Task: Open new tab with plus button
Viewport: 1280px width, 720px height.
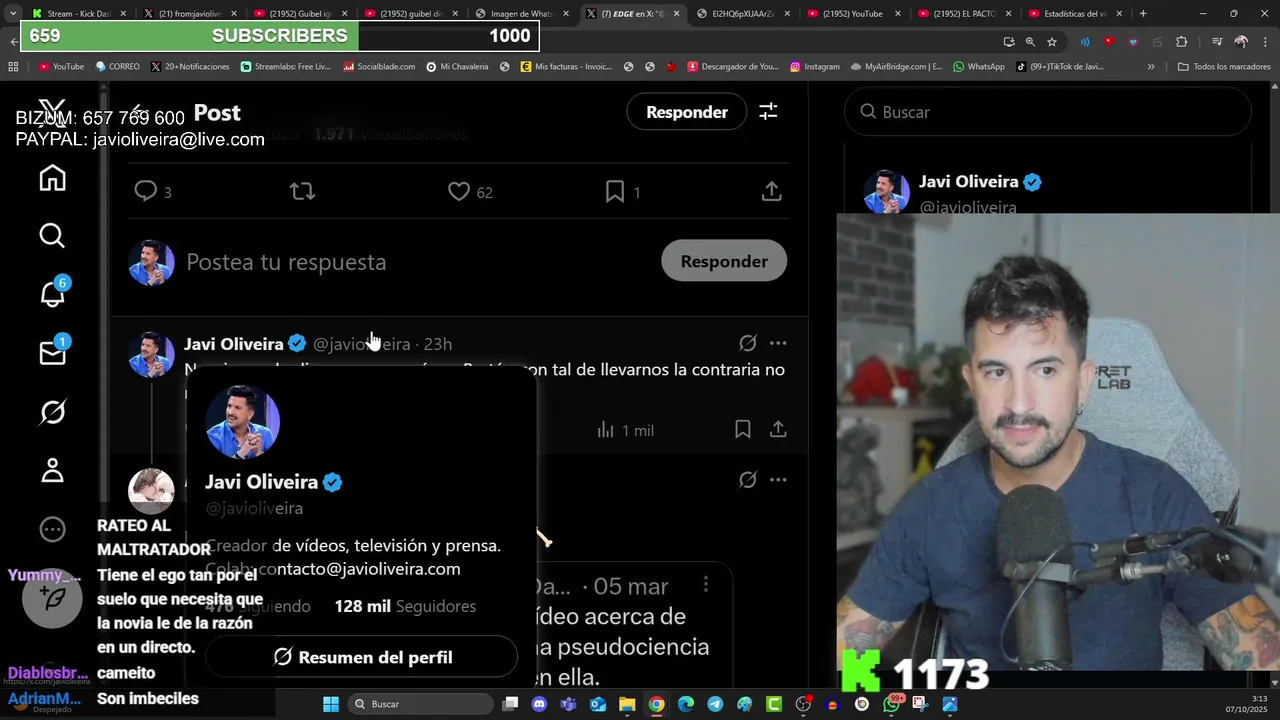Action: point(1143,13)
